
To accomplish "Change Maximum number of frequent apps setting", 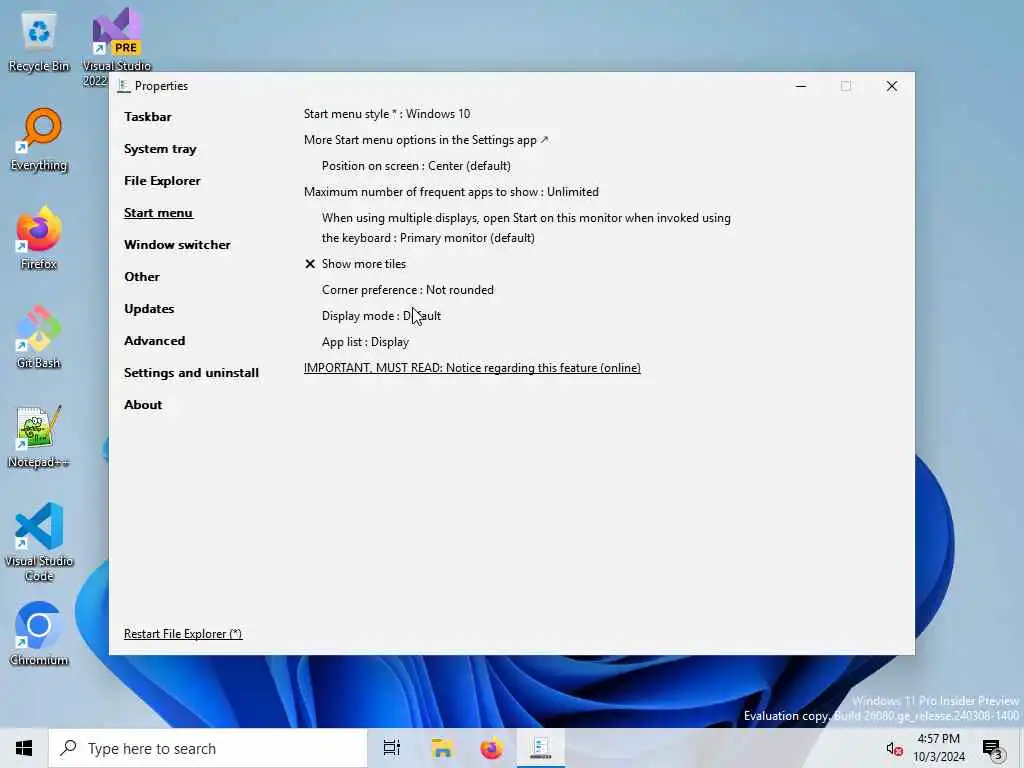I will [451, 192].
